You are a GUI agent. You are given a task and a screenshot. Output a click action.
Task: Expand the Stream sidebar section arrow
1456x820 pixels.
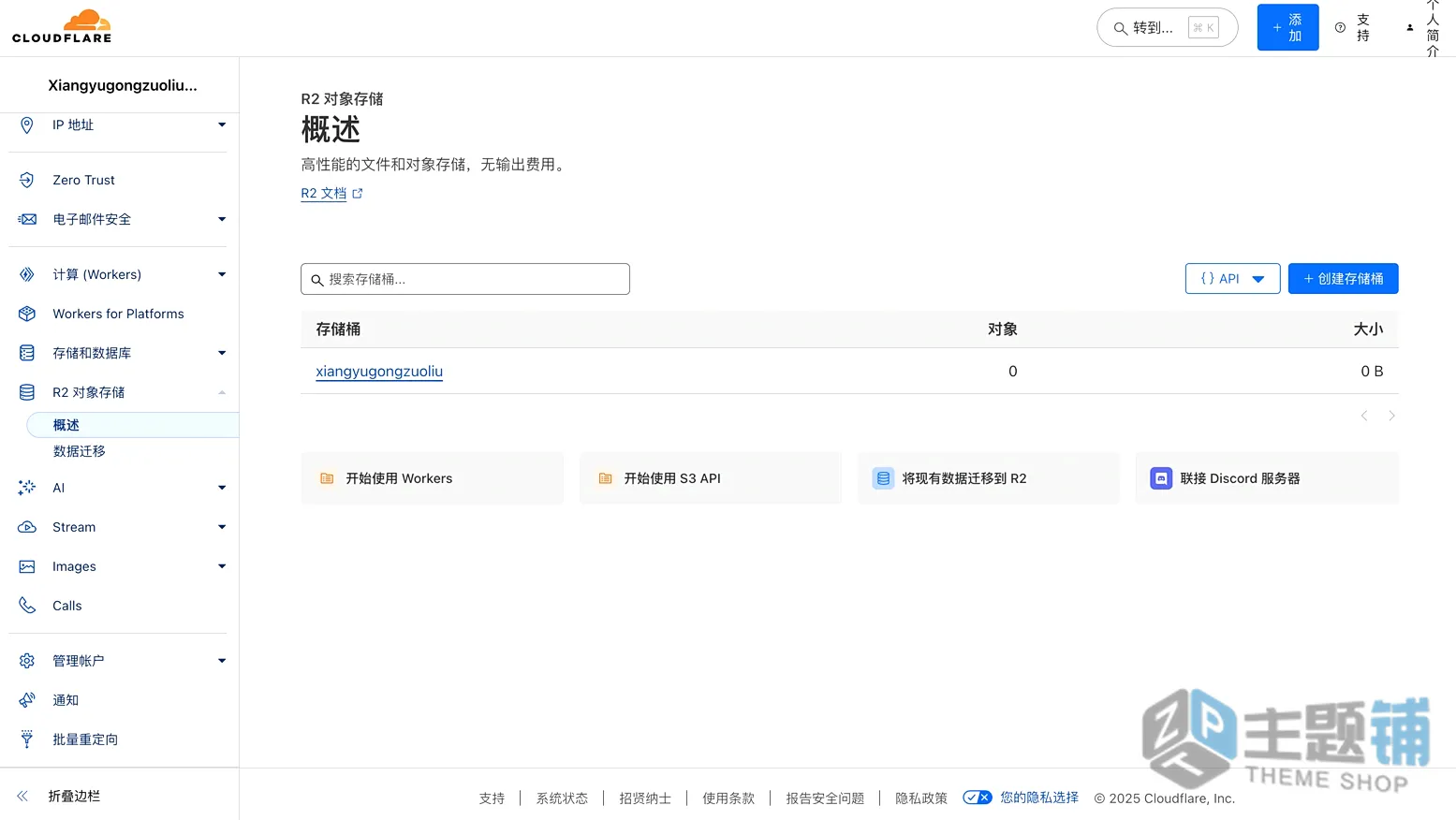point(222,527)
